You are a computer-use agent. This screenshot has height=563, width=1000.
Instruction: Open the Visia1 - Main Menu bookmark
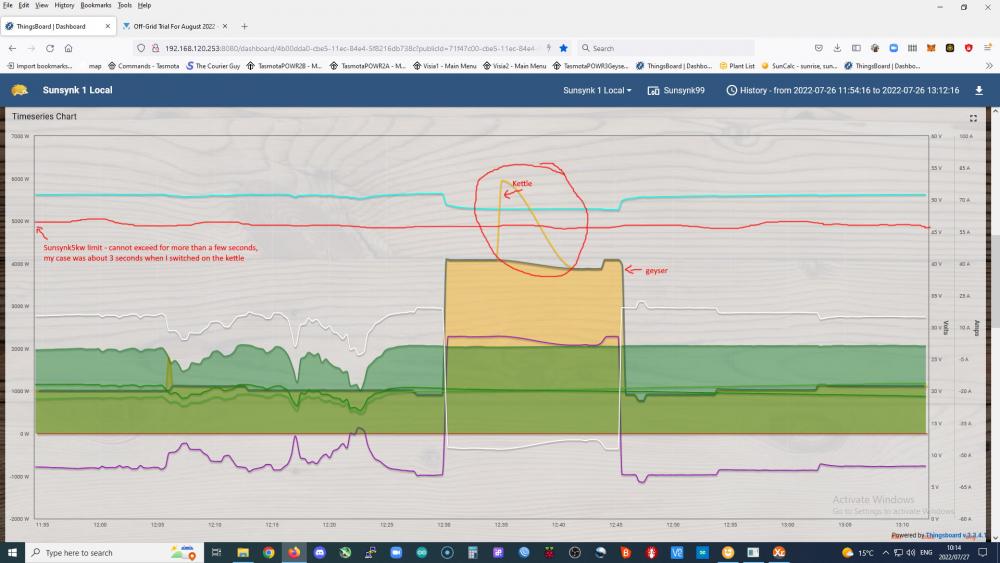(x=445, y=66)
